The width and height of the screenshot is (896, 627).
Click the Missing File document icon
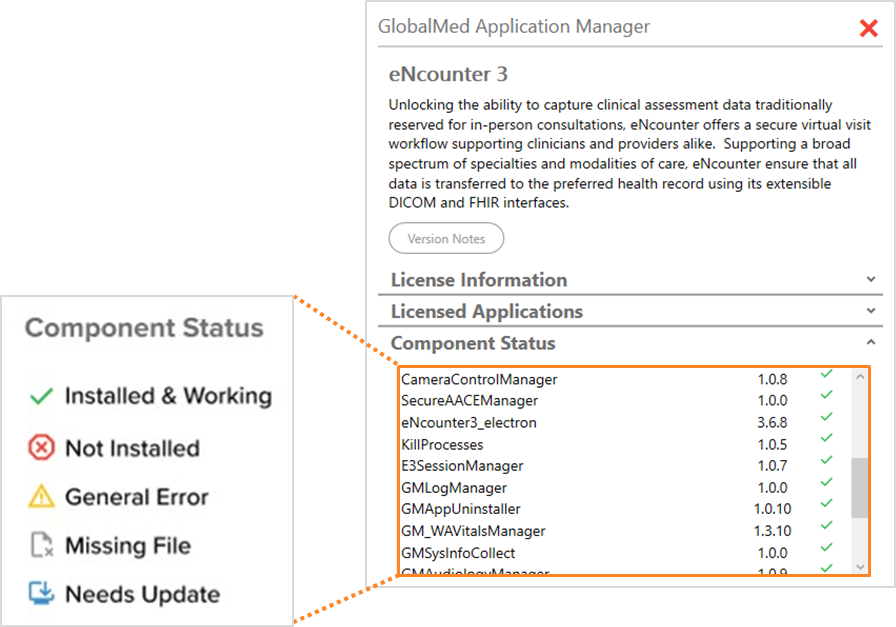[41, 545]
